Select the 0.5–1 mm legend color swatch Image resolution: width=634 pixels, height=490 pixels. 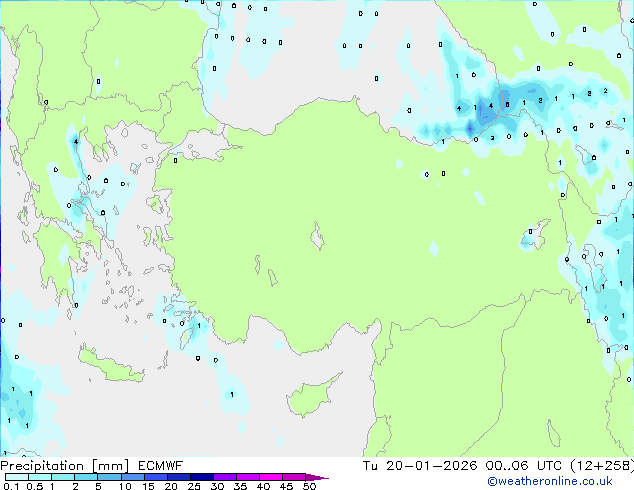pos(40,477)
